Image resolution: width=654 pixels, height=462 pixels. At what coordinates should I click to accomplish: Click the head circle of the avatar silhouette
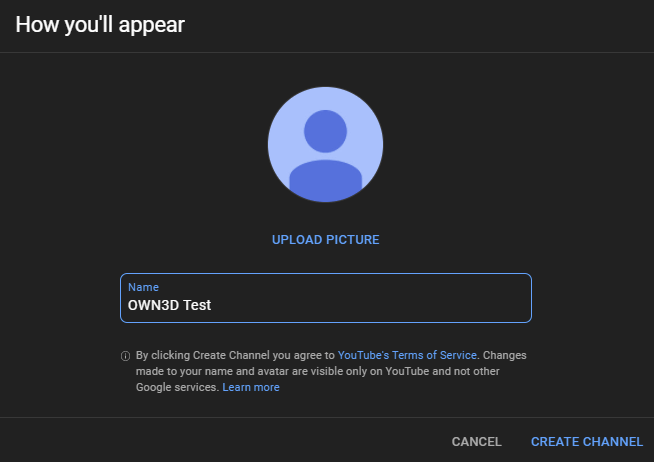tap(325, 131)
